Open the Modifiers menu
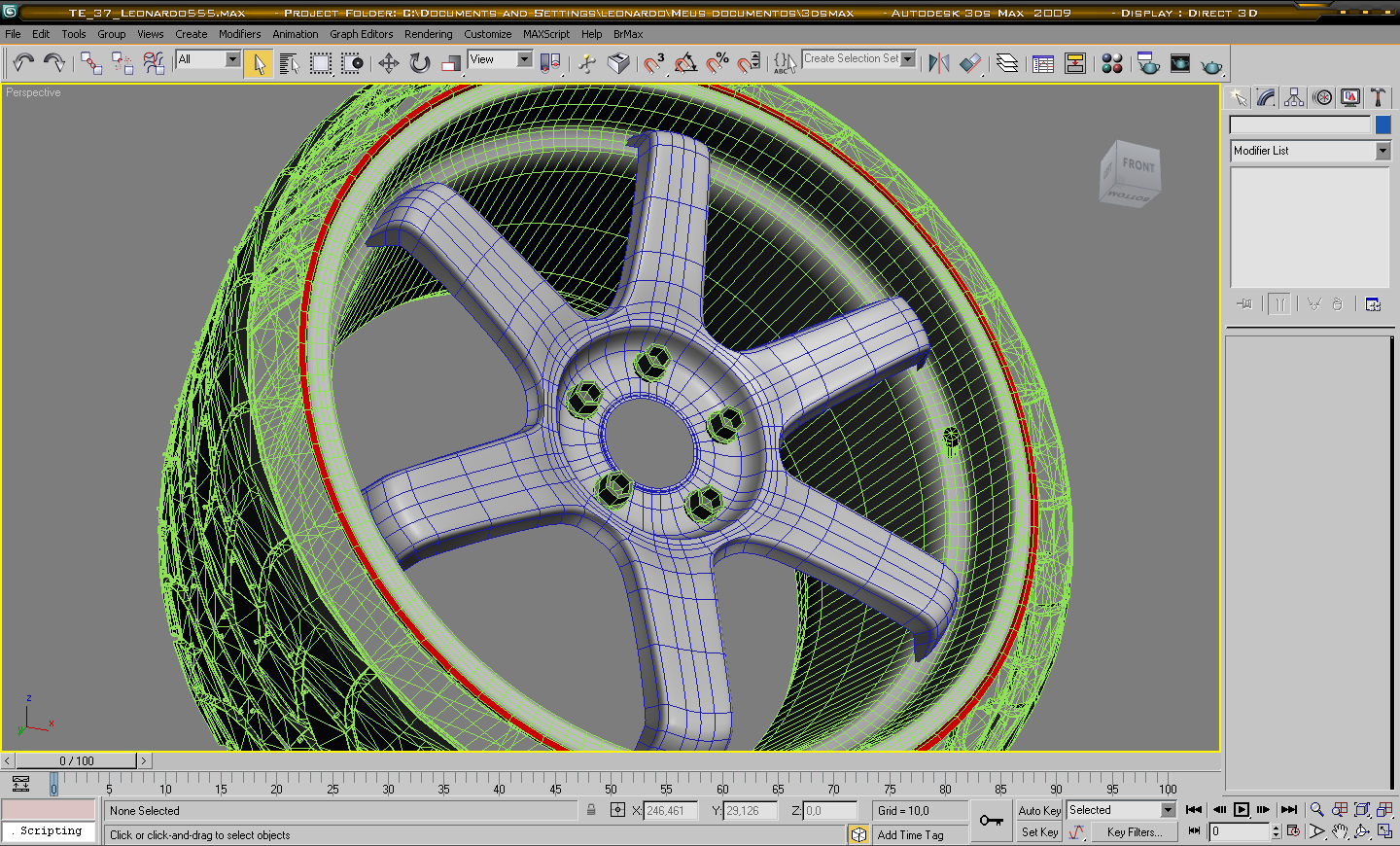Image resolution: width=1400 pixels, height=846 pixels. click(x=240, y=34)
